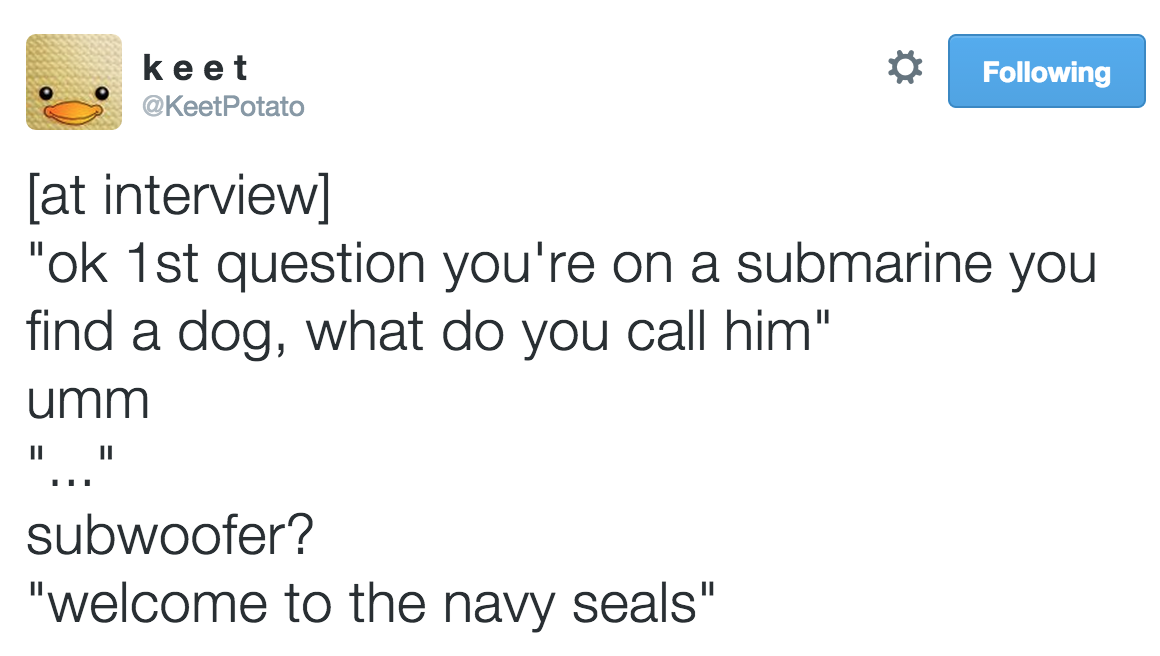Viewport: 1160px width, 656px height.
Task: Click the duck's orange beak in avatar
Action: [73, 113]
